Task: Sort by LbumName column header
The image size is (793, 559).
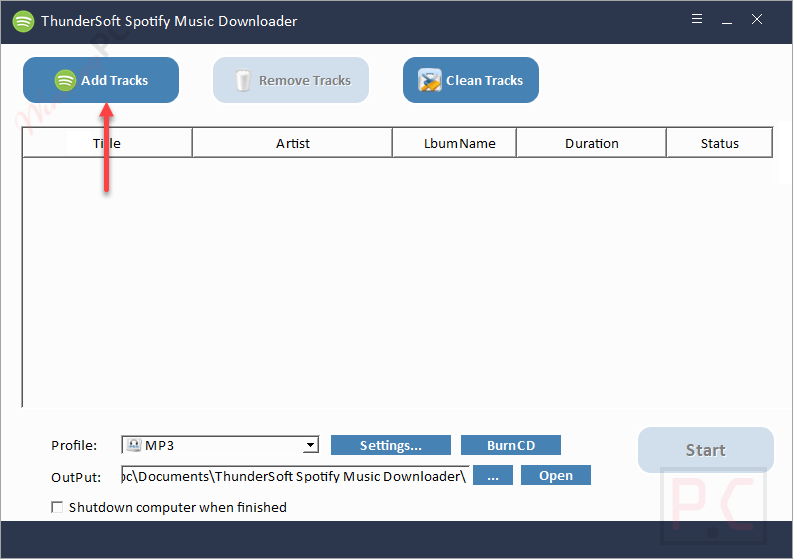Action: (x=454, y=143)
